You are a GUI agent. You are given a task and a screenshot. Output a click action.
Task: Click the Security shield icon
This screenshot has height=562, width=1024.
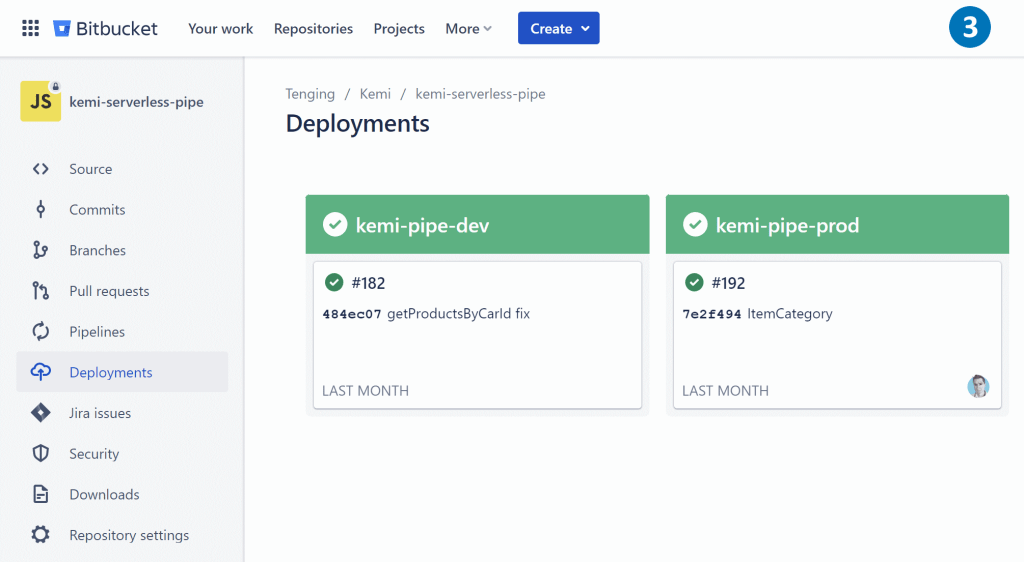(x=40, y=454)
